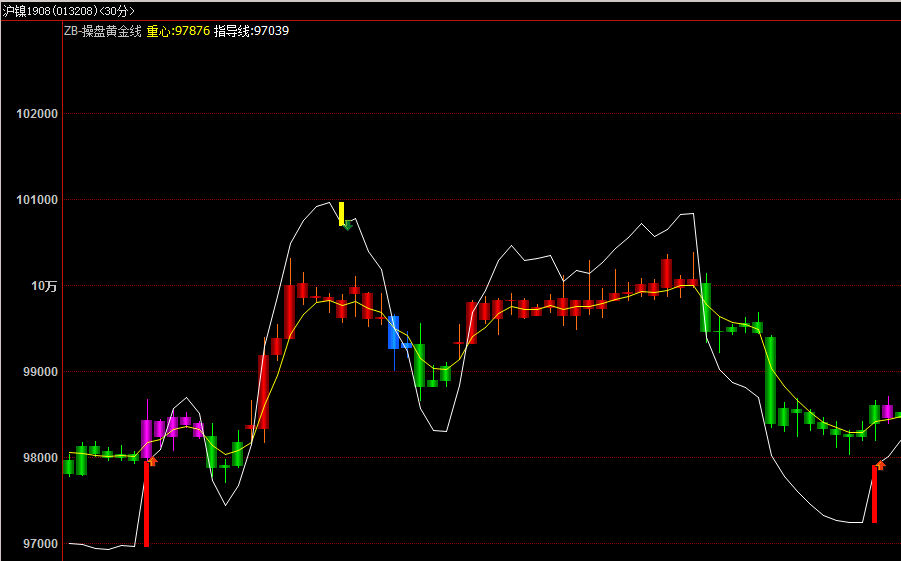901x561 pixels.
Task: Click the tallest green candlestick falling below 99000
Action: click(771, 381)
